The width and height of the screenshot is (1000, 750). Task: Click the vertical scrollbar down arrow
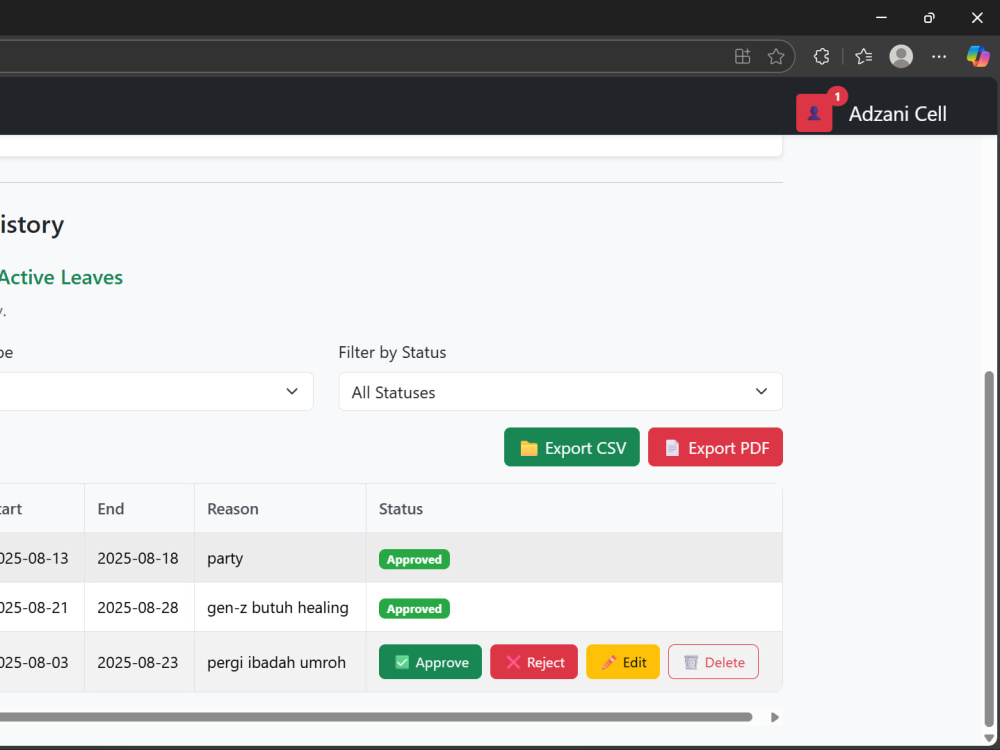point(989,738)
